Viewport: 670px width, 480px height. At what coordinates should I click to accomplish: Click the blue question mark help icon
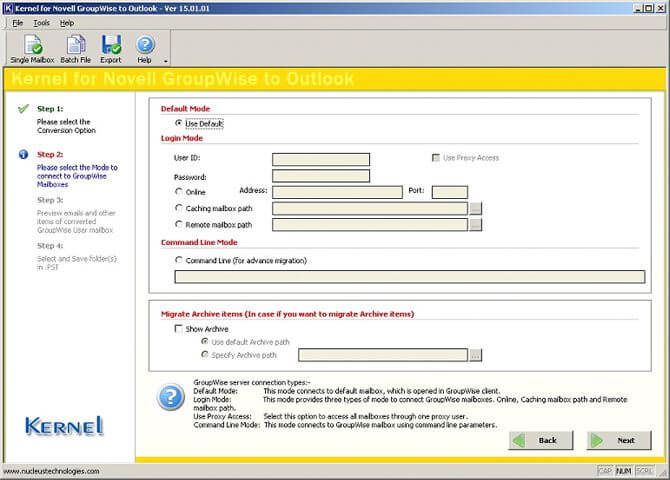[171, 397]
